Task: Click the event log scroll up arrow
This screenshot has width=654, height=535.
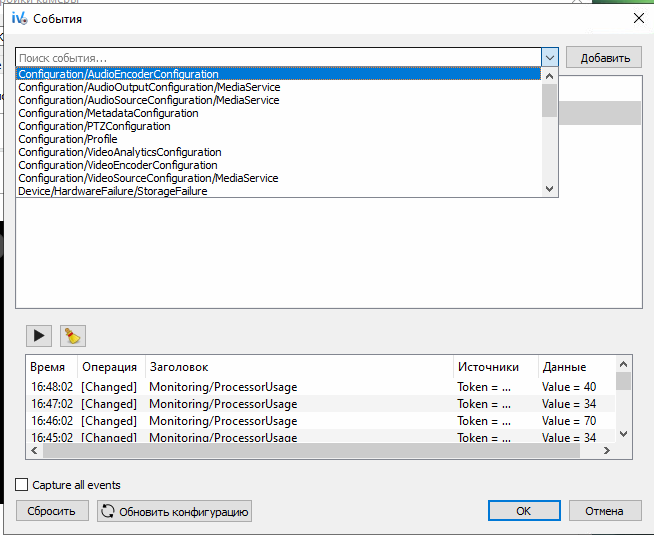Action: 624,364
